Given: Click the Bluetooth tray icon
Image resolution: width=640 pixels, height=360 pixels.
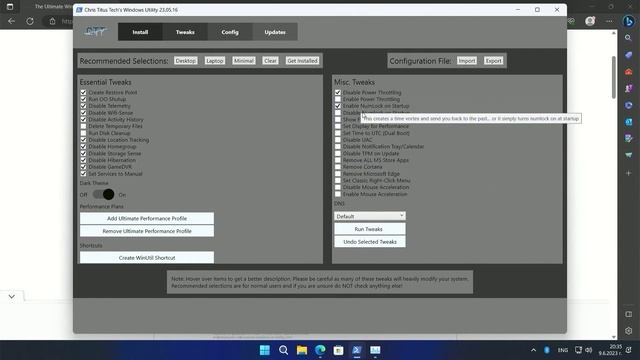Looking at the screenshot, I should tap(547, 350).
